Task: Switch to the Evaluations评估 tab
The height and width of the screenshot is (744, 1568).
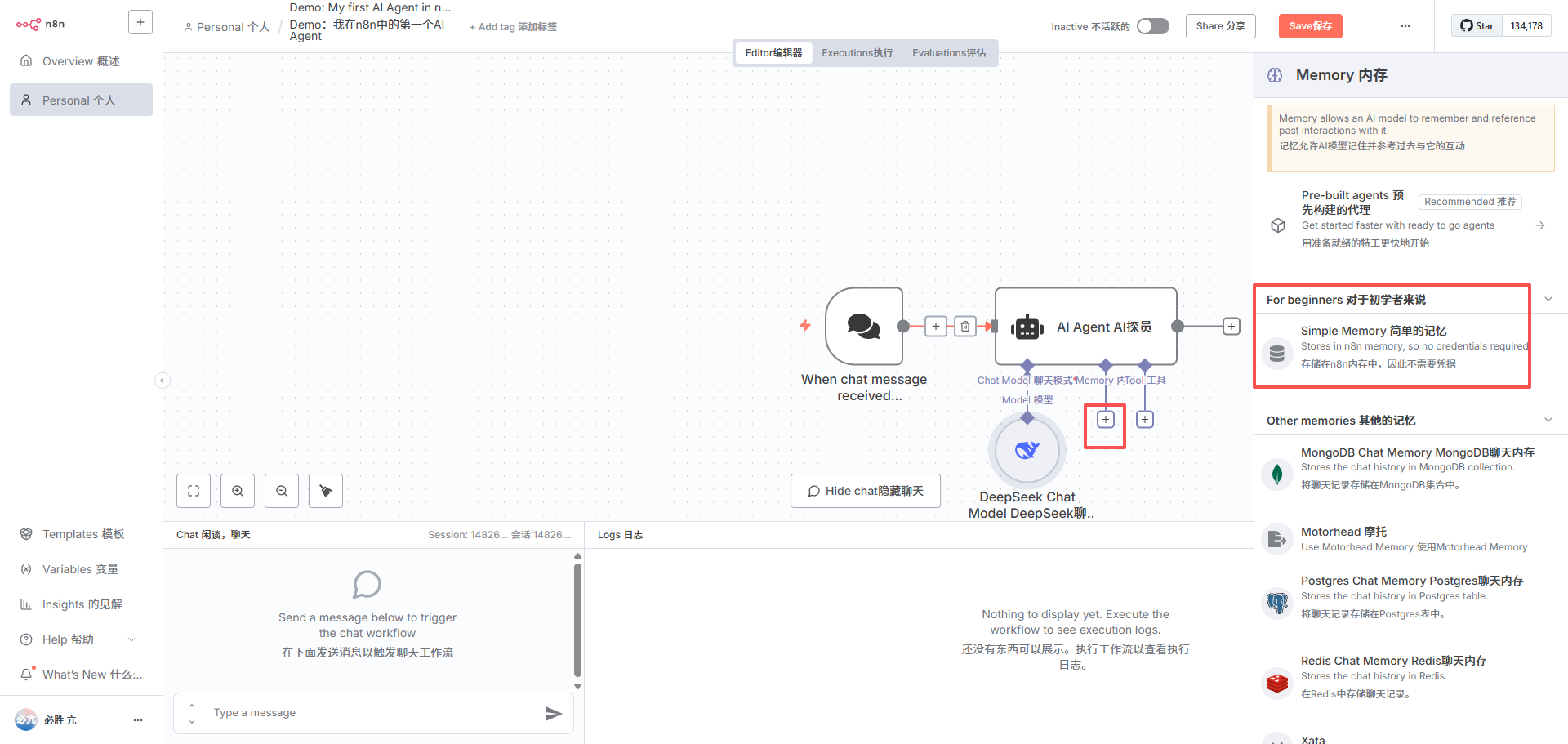Action: point(949,53)
